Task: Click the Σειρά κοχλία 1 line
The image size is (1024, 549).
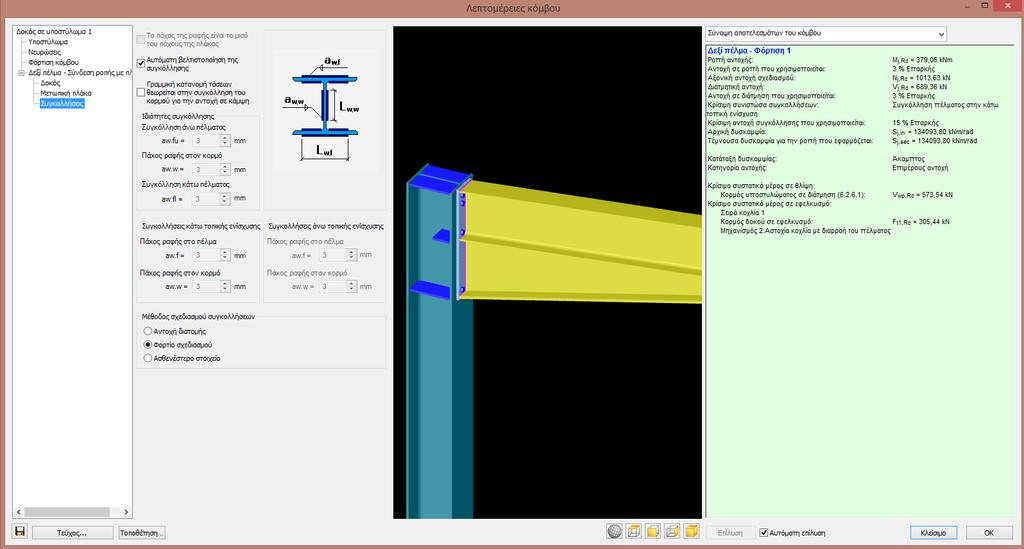Action: (742, 213)
